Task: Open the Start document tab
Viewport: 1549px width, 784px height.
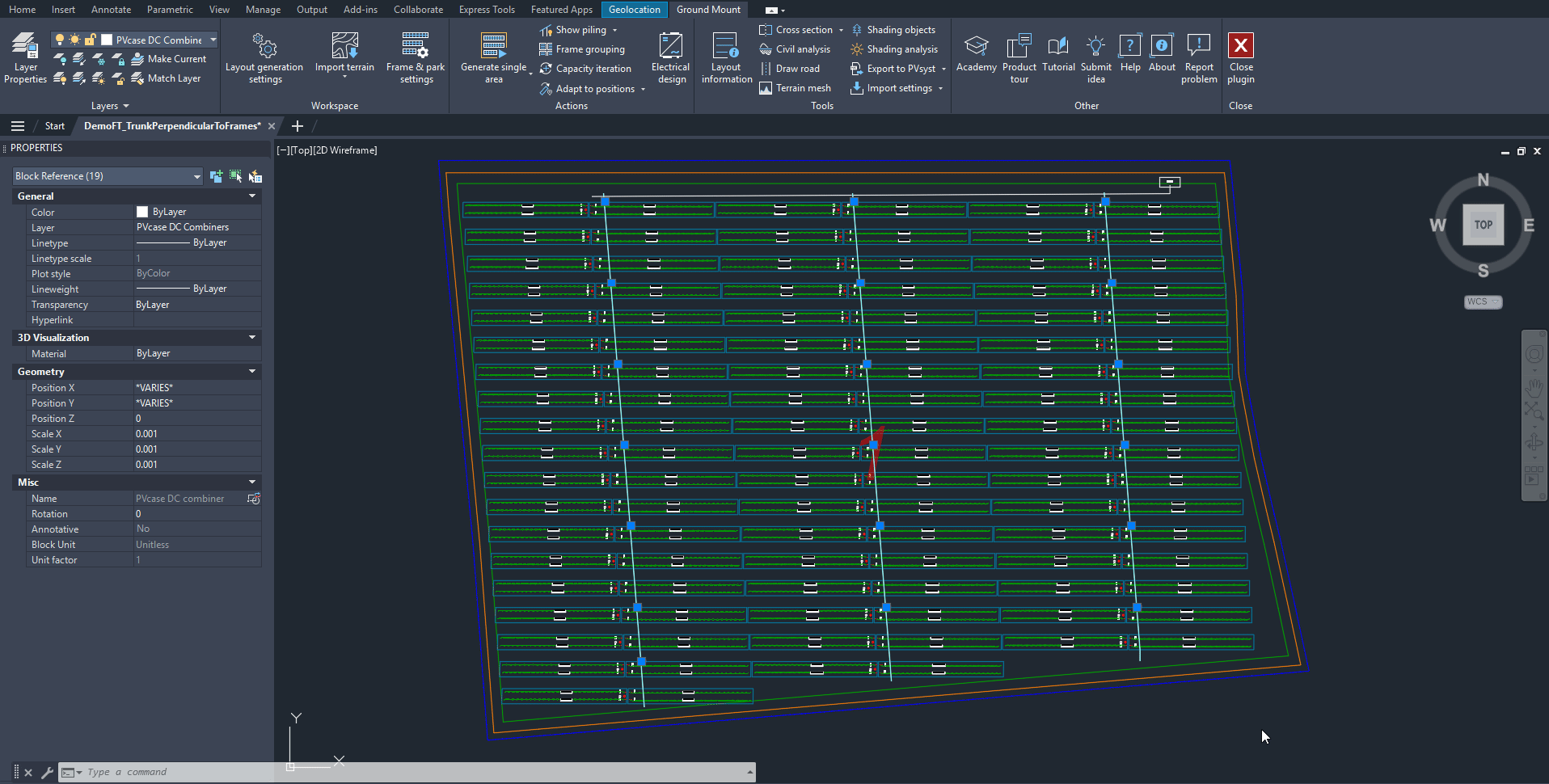Action: pyautogui.click(x=55, y=126)
